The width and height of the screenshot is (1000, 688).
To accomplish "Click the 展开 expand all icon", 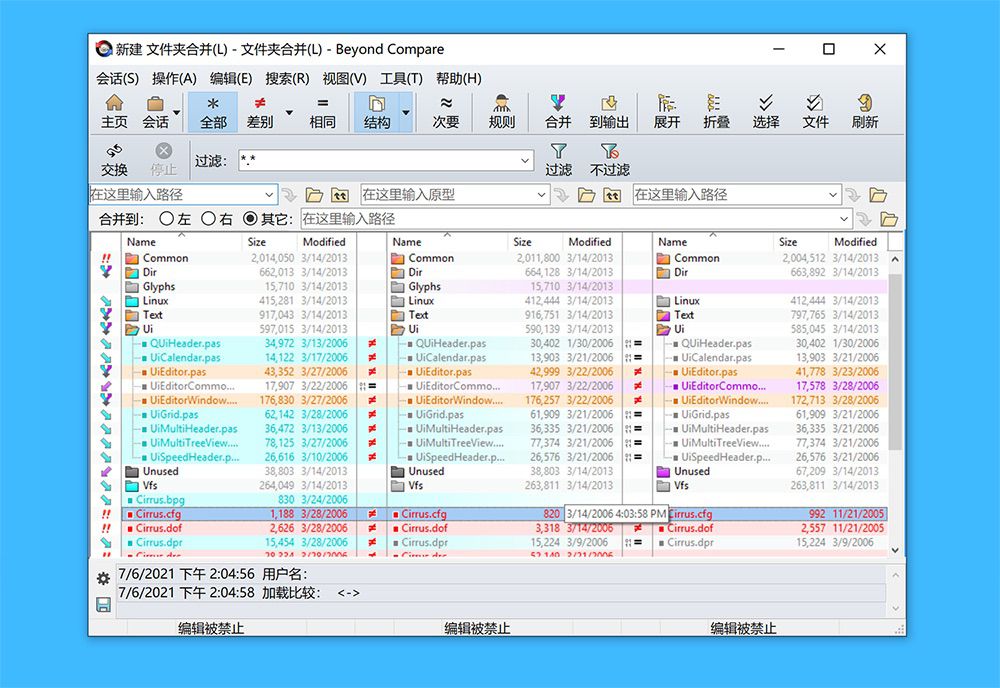I will pos(666,112).
